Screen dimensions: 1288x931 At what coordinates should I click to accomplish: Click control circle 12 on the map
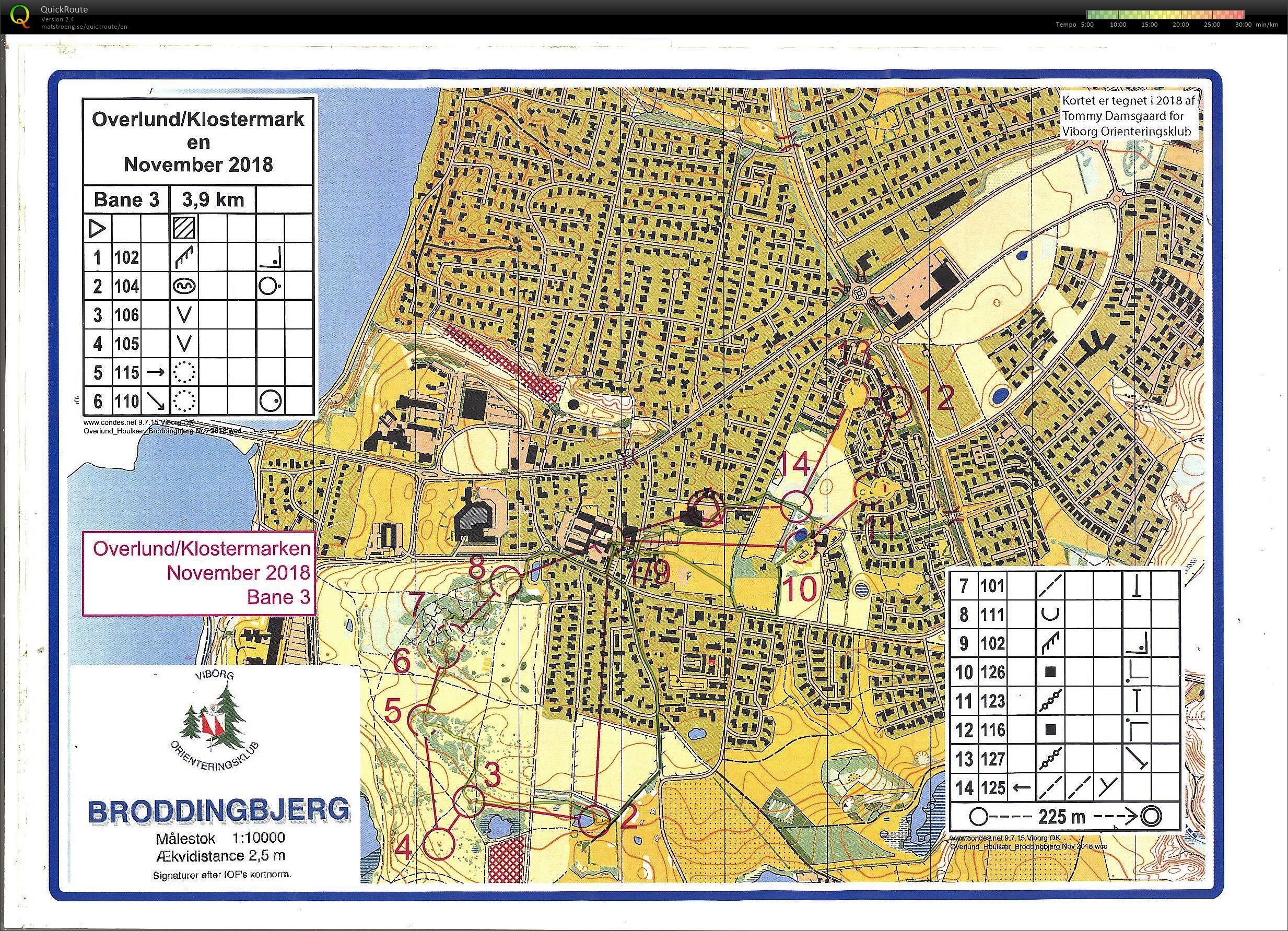tap(896, 401)
